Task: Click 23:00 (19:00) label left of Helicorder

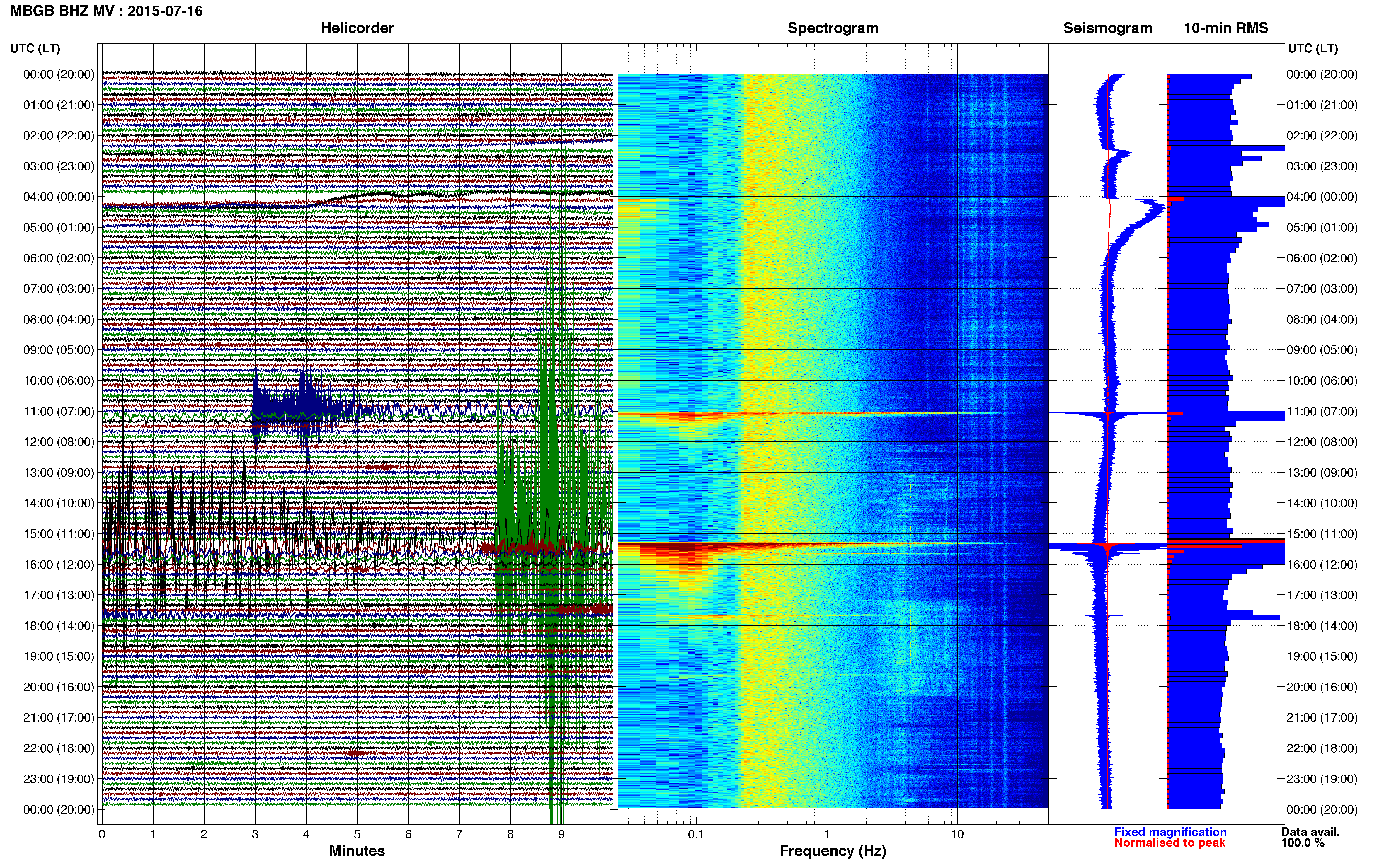Action: (x=59, y=779)
